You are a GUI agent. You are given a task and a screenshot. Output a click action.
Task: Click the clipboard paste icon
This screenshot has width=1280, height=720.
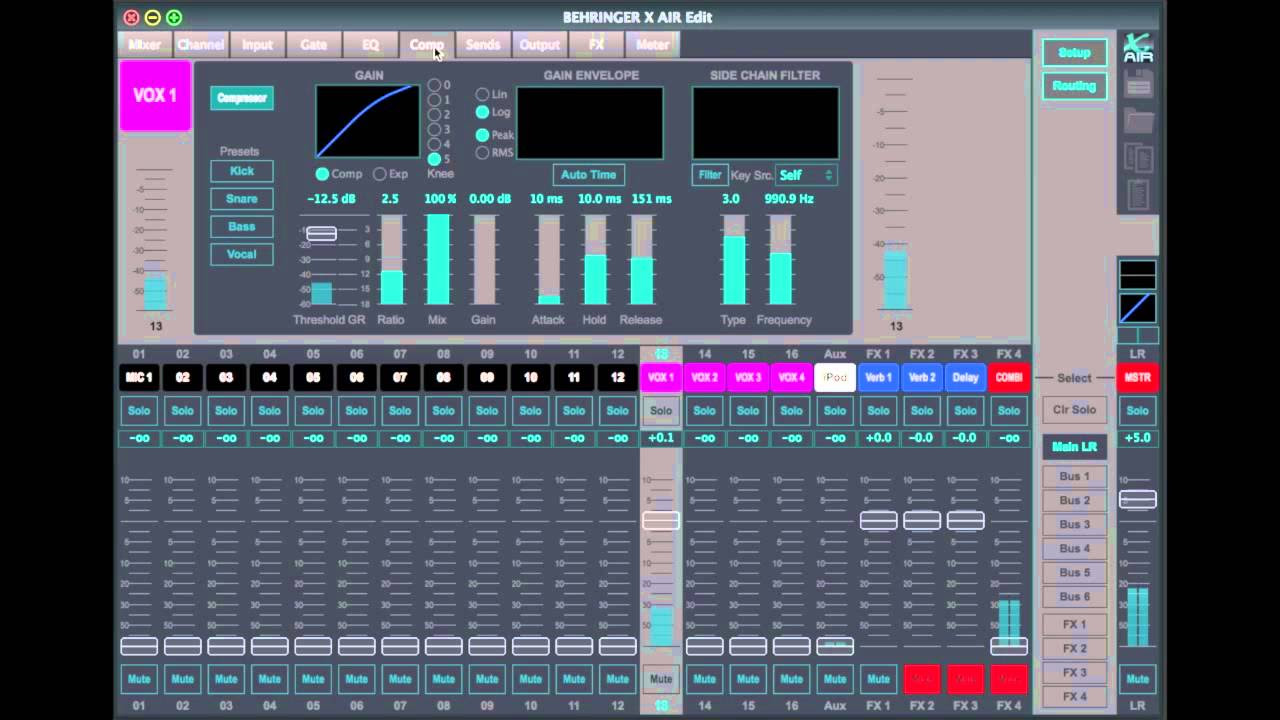tap(1137, 193)
